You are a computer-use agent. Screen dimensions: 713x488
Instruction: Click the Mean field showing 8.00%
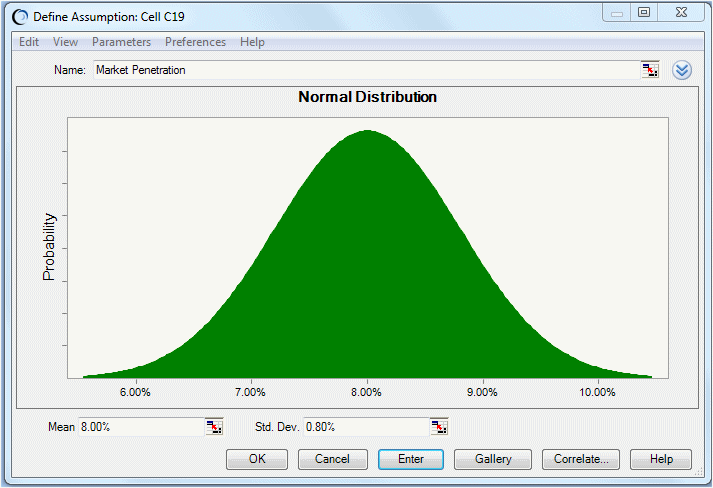click(141, 427)
